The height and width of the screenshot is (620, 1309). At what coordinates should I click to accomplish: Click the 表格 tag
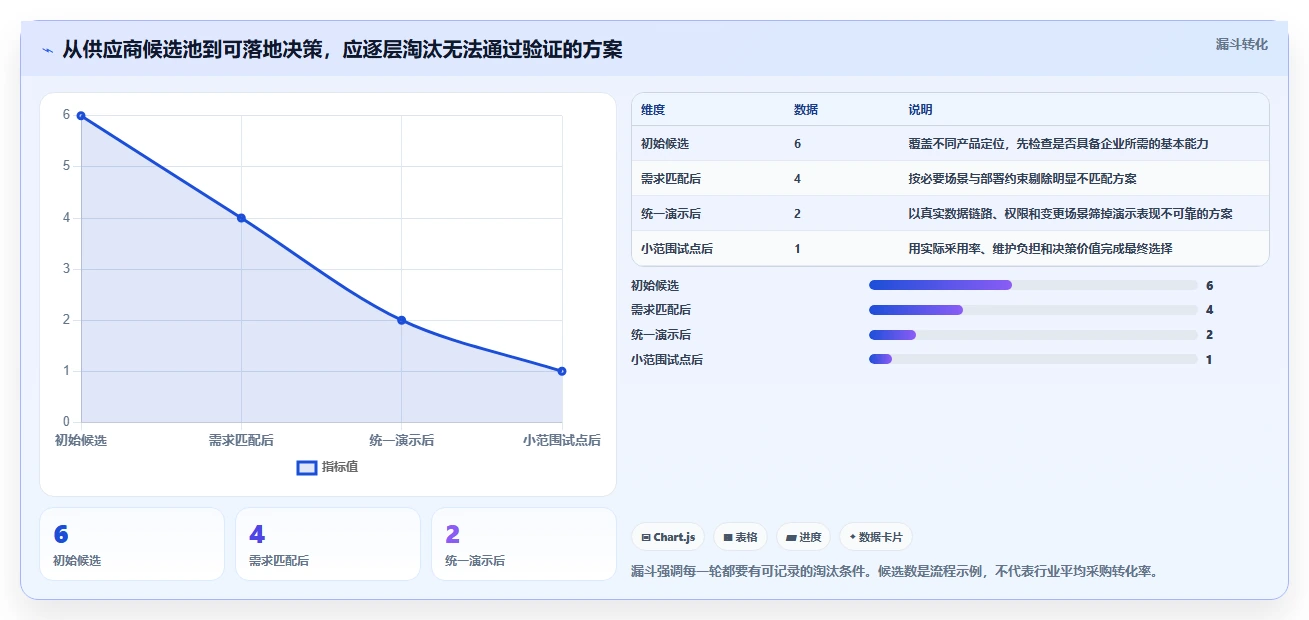pyautogui.click(x=741, y=537)
